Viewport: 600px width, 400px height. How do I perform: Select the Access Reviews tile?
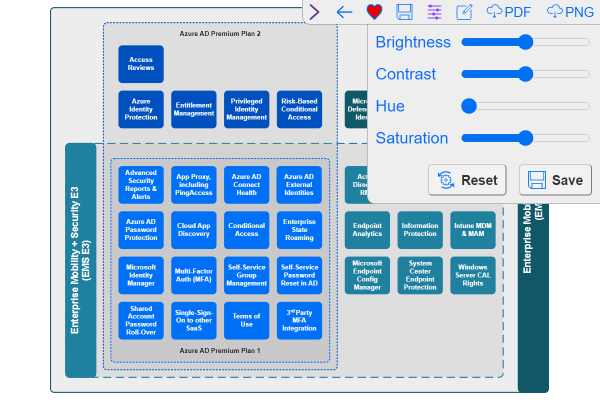(141, 64)
